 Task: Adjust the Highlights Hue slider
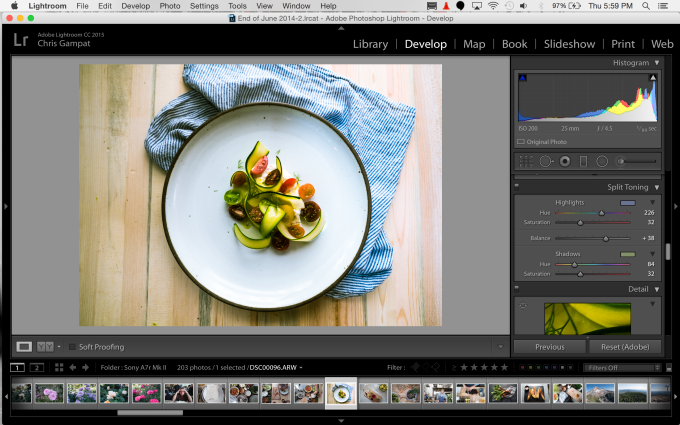(x=602, y=213)
